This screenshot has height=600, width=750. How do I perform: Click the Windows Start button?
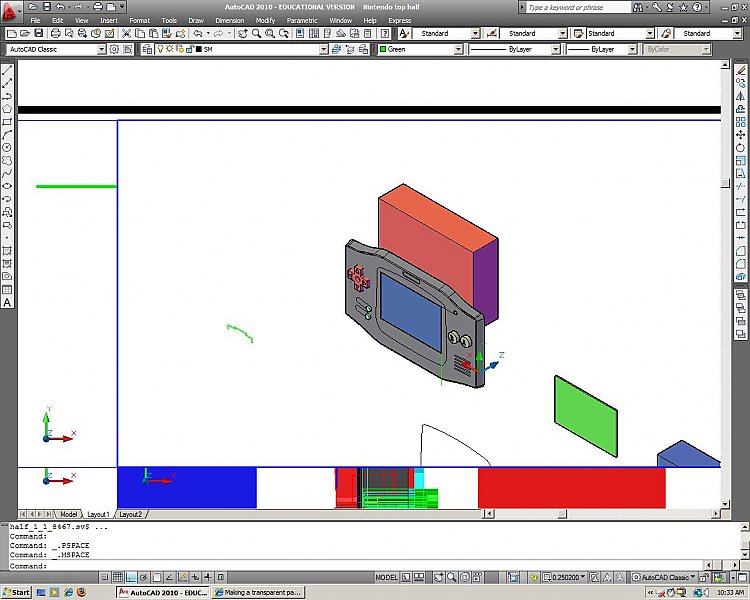16,592
